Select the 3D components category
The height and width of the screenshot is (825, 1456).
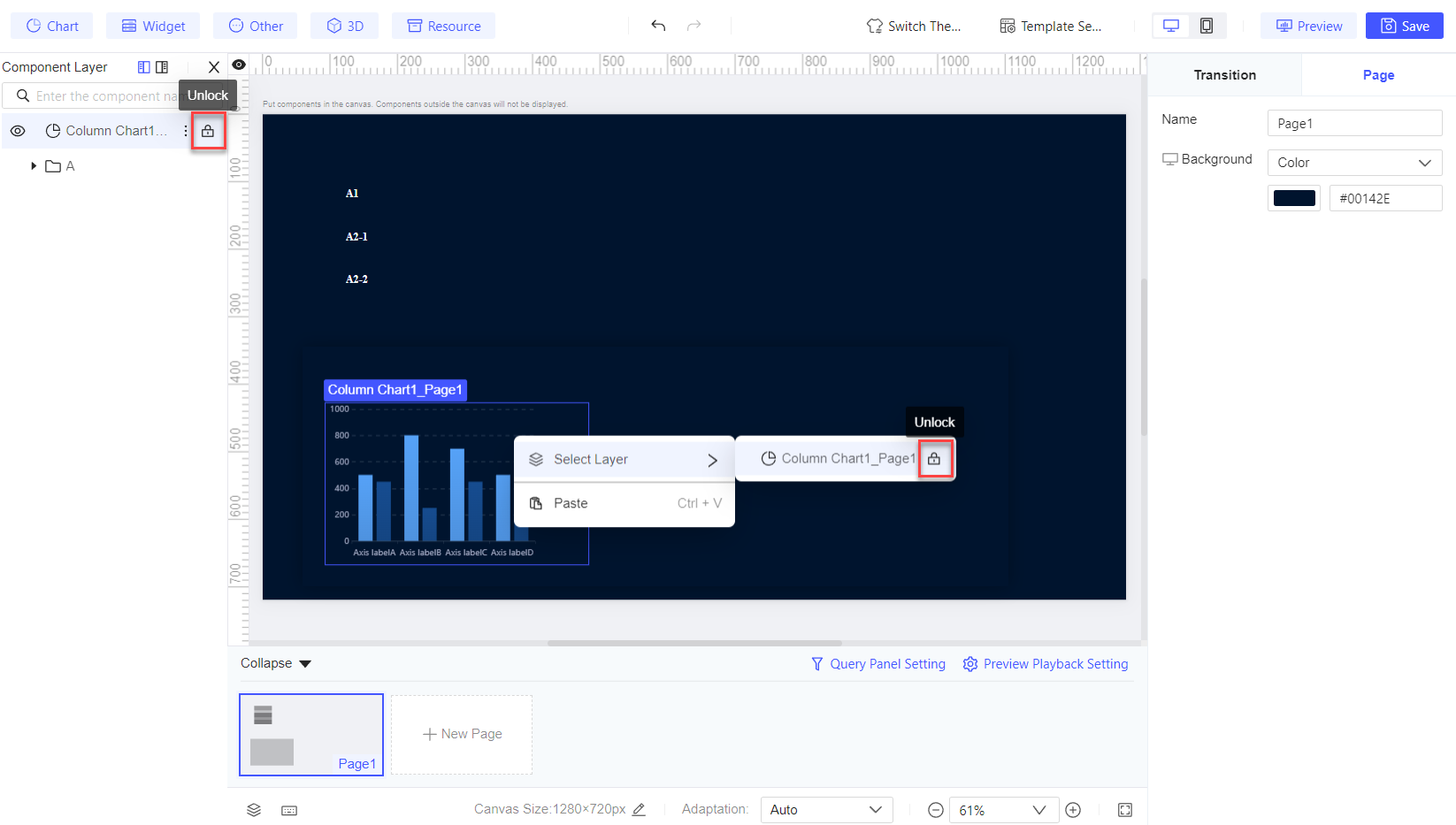point(344,26)
